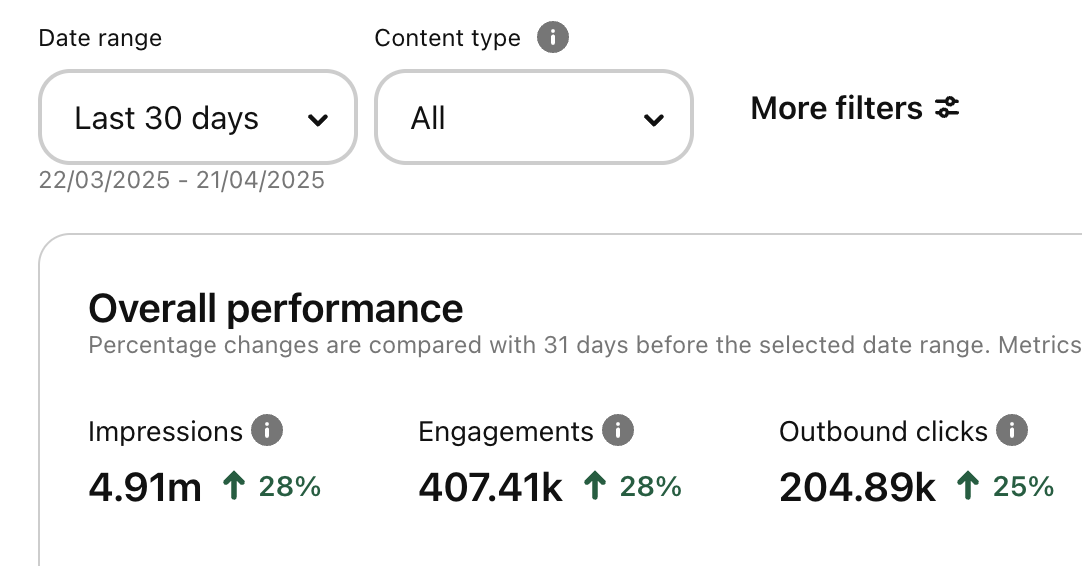This screenshot has width=1082, height=566.
Task: Click the green up arrow beside Engagements 28%
Action: pyautogui.click(x=594, y=485)
